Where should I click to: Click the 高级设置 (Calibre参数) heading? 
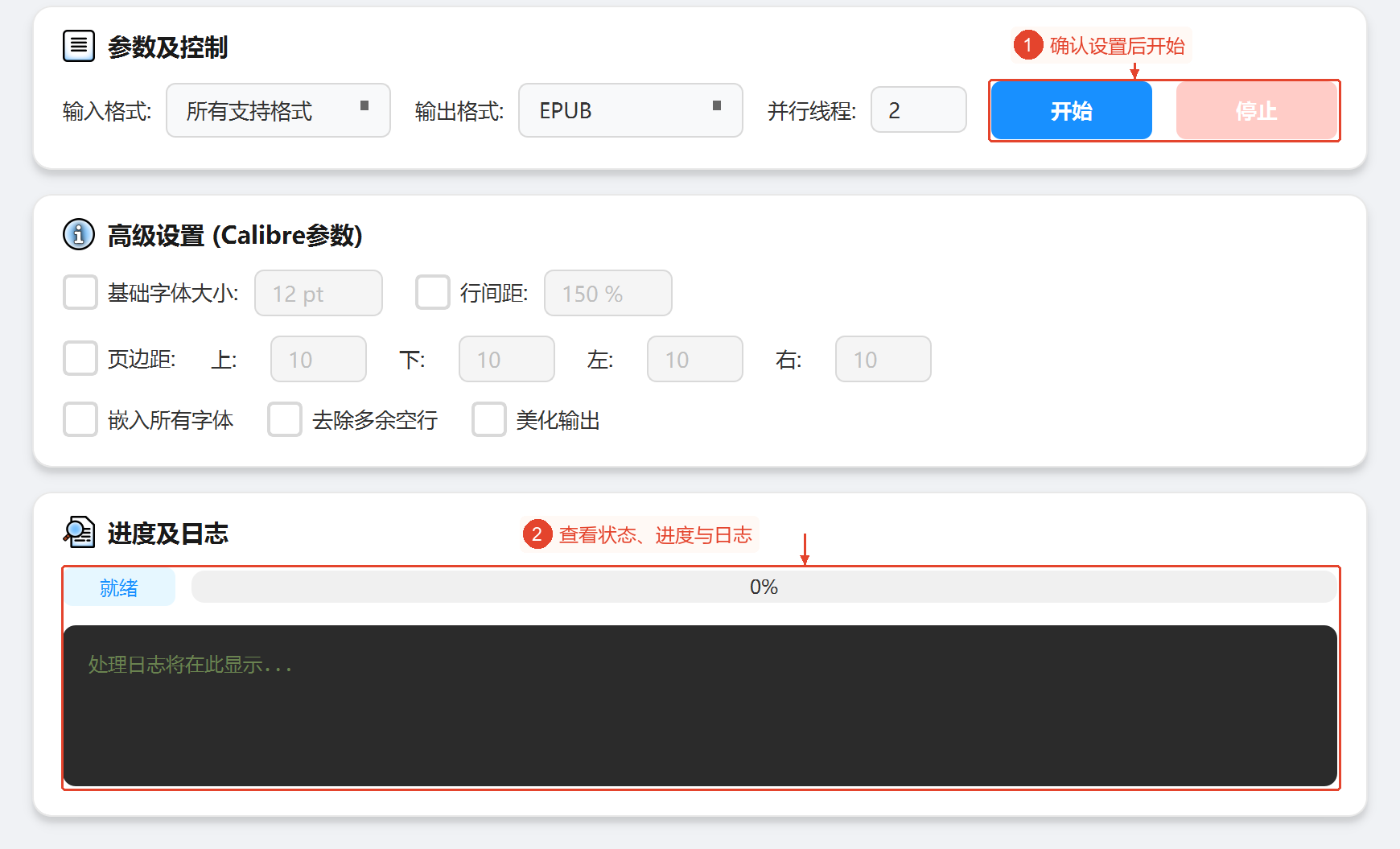235,235
